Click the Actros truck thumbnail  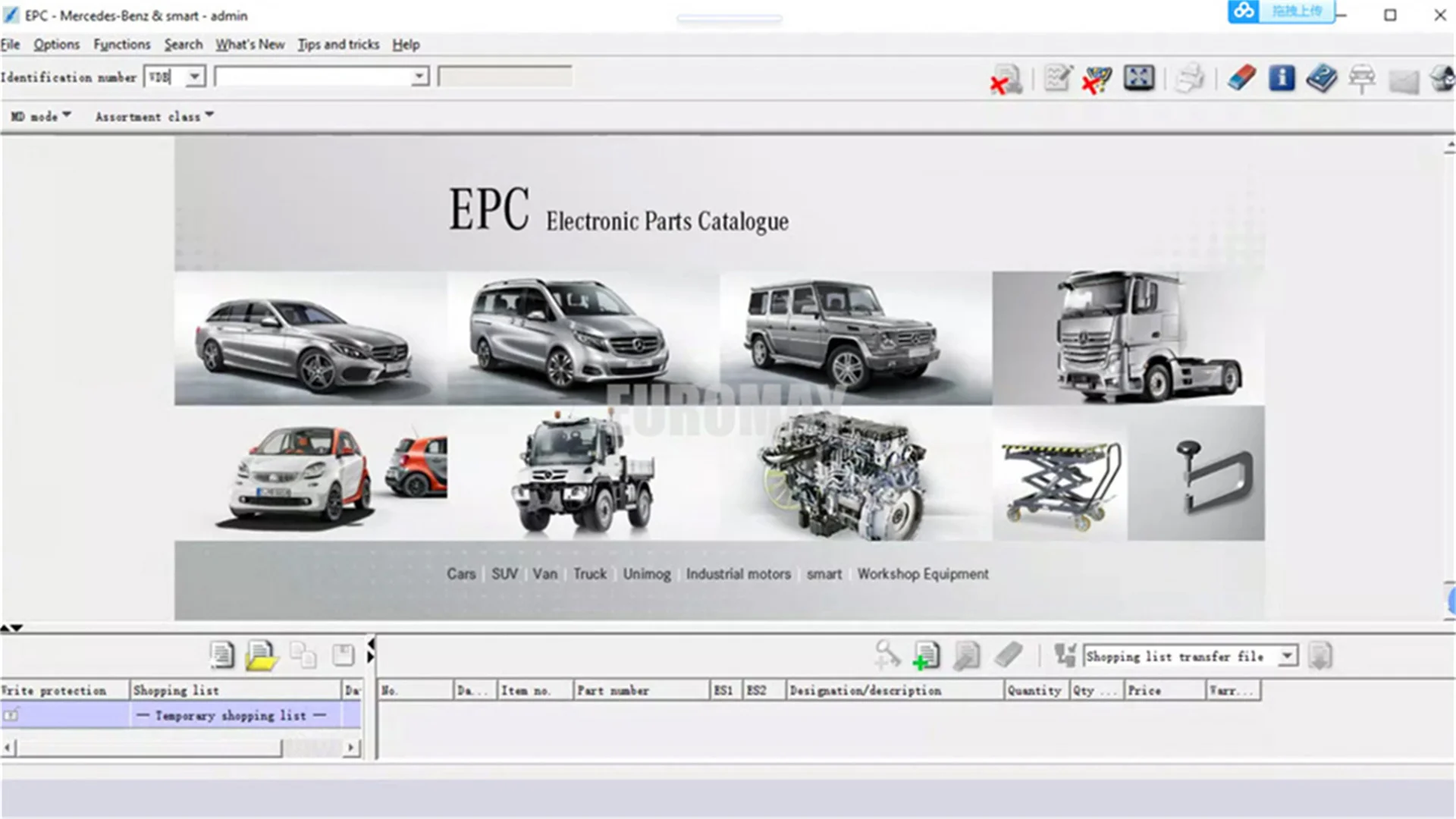[x=1128, y=338]
